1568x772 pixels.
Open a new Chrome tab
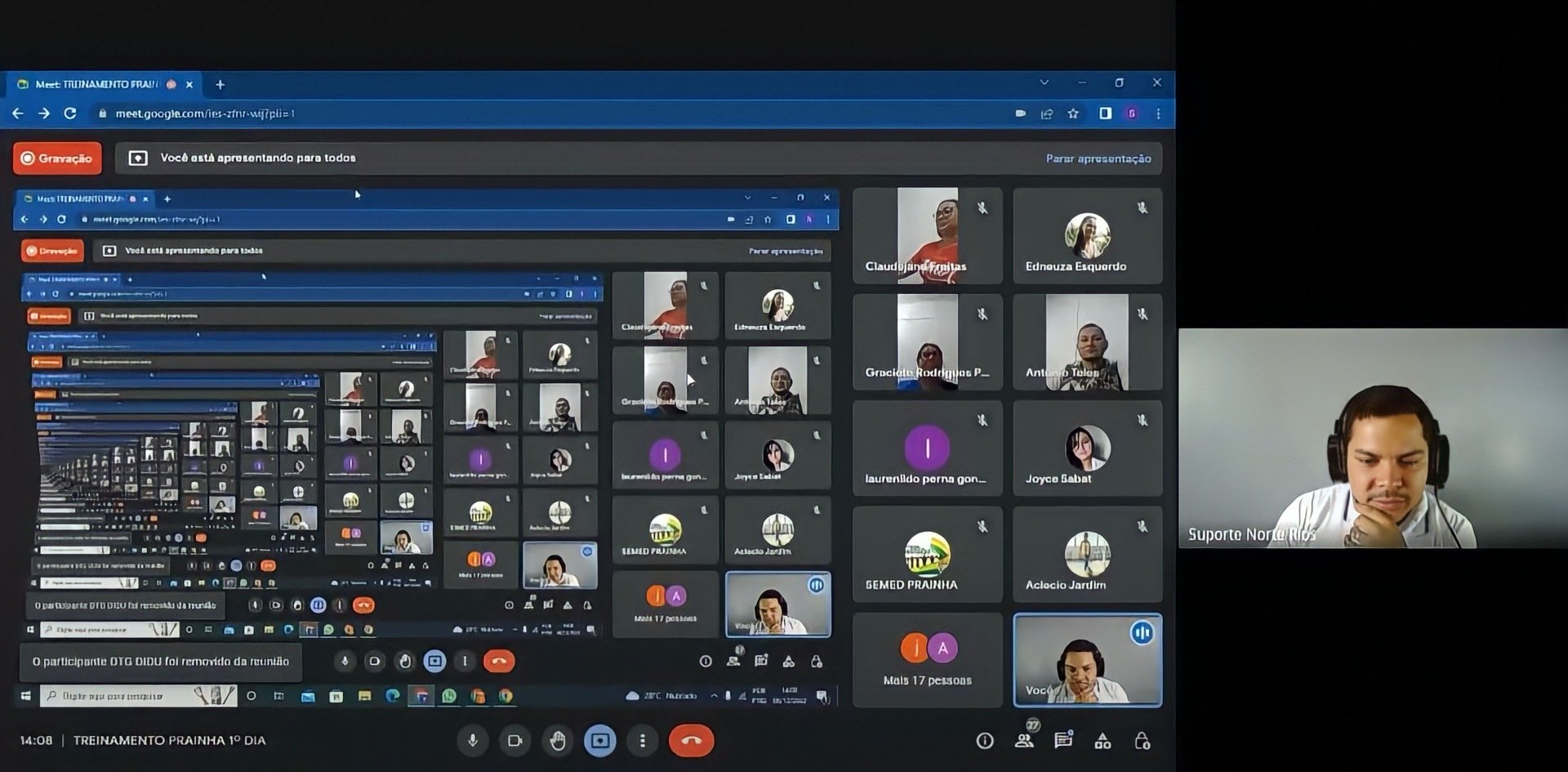(220, 84)
